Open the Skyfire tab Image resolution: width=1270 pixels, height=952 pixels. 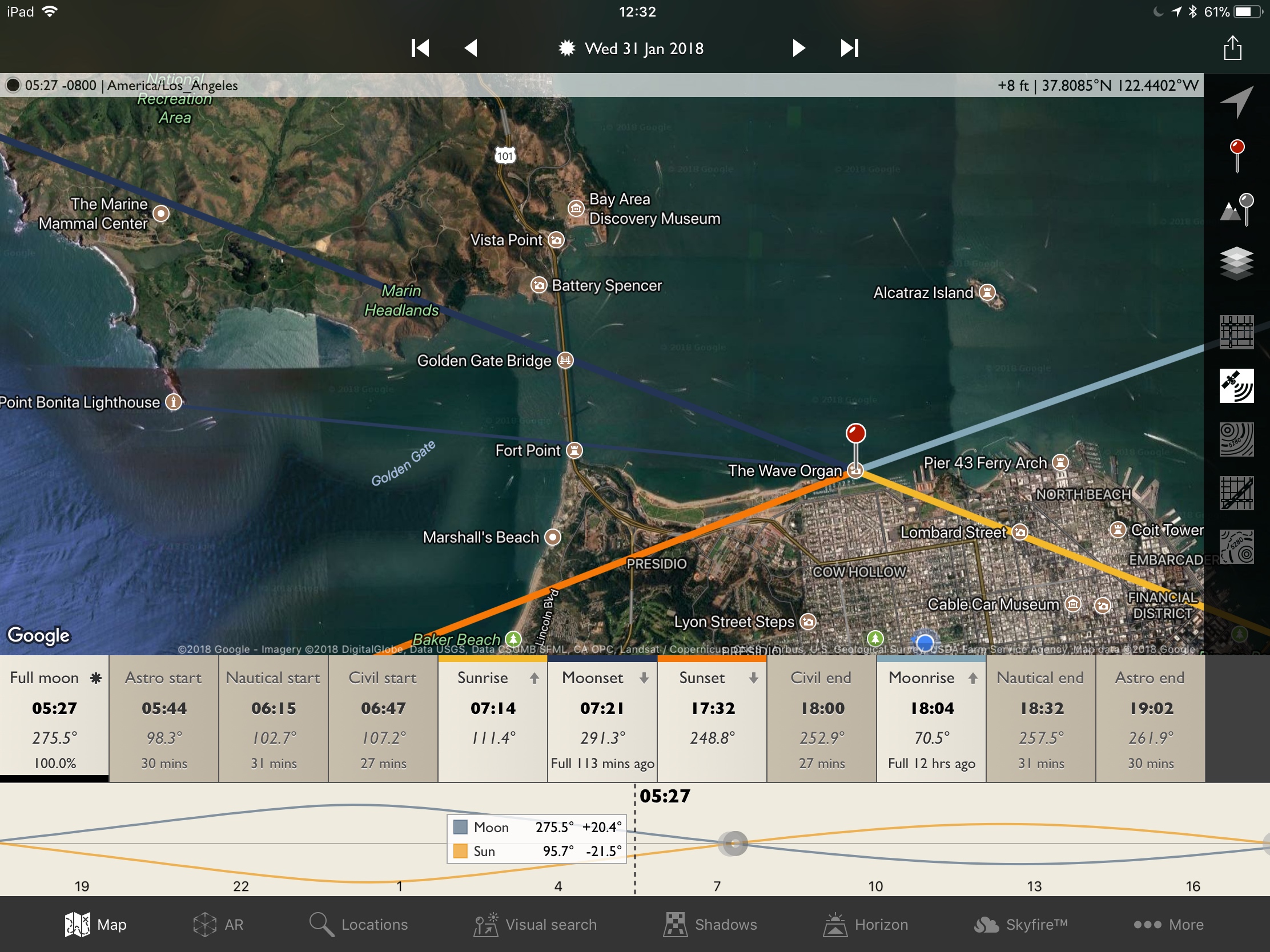click(x=1021, y=925)
